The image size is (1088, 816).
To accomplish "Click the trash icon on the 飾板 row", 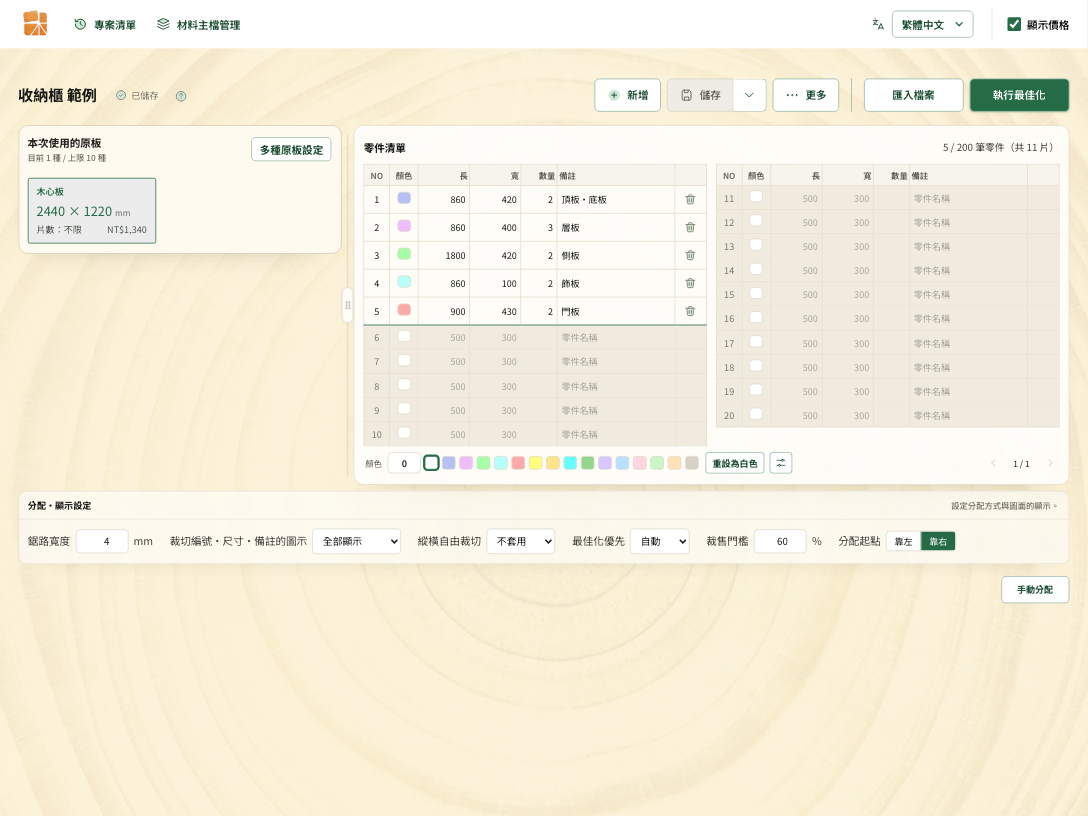I will (x=690, y=283).
